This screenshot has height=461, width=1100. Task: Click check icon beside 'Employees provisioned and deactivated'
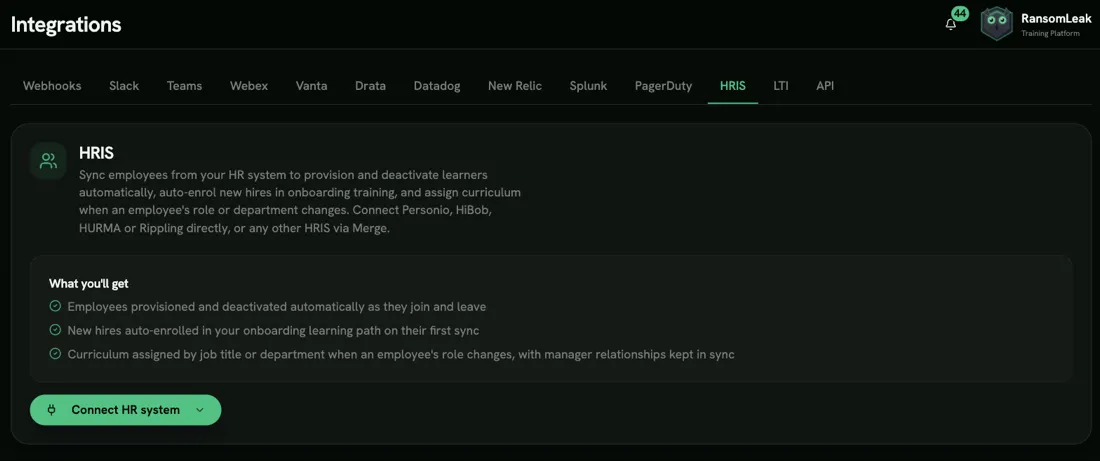(x=55, y=307)
